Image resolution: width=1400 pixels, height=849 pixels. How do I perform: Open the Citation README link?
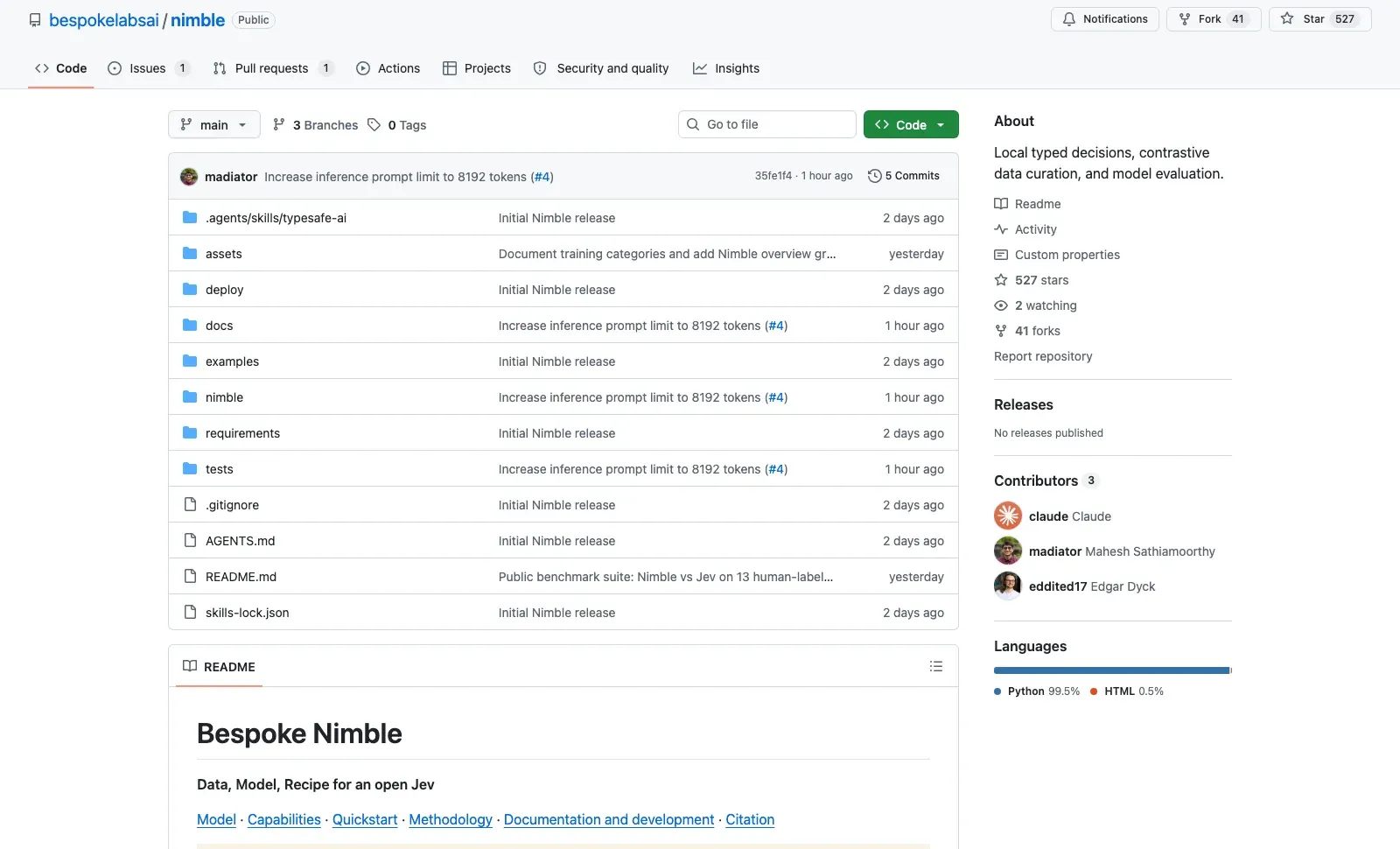click(750, 820)
